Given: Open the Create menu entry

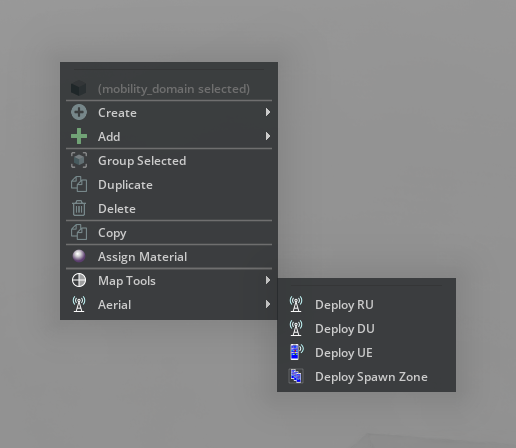Looking at the screenshot, I should click(169, 113).
